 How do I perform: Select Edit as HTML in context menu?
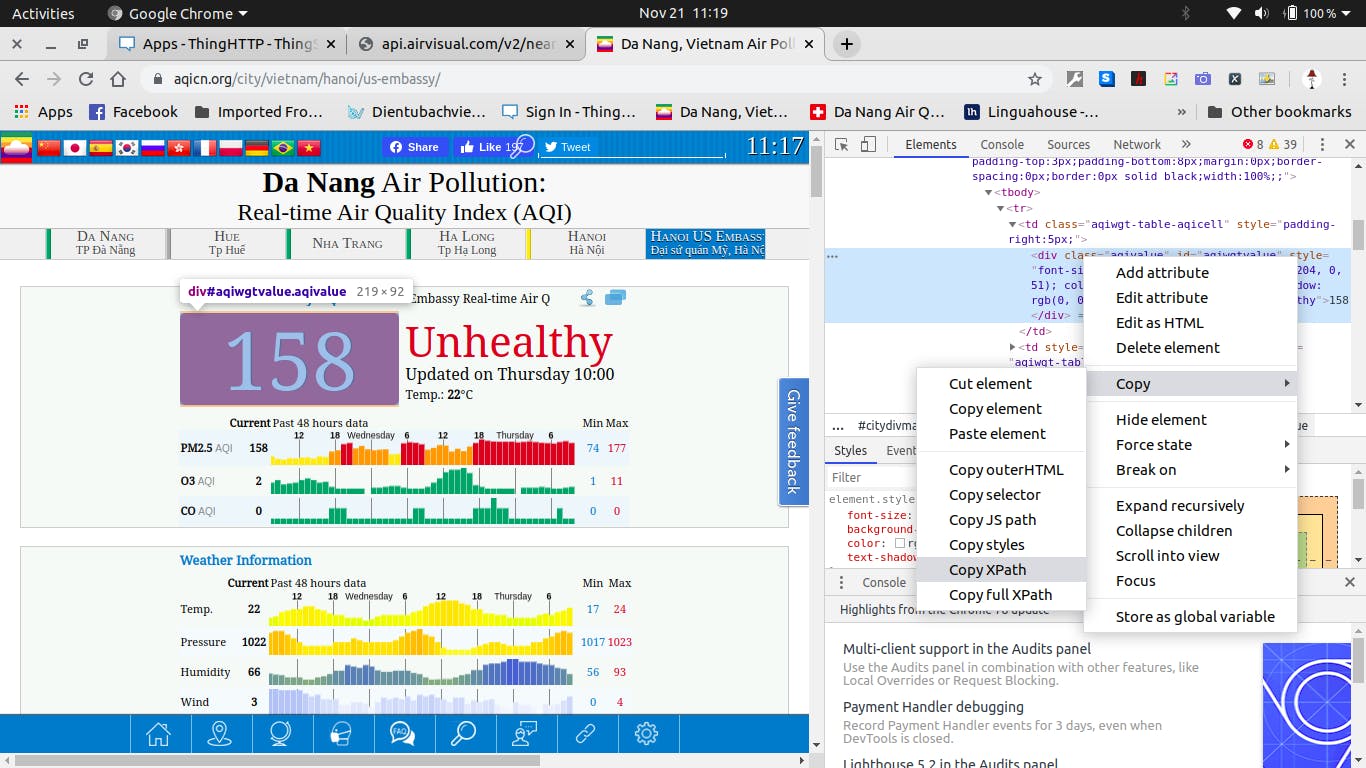(1190, 322)
